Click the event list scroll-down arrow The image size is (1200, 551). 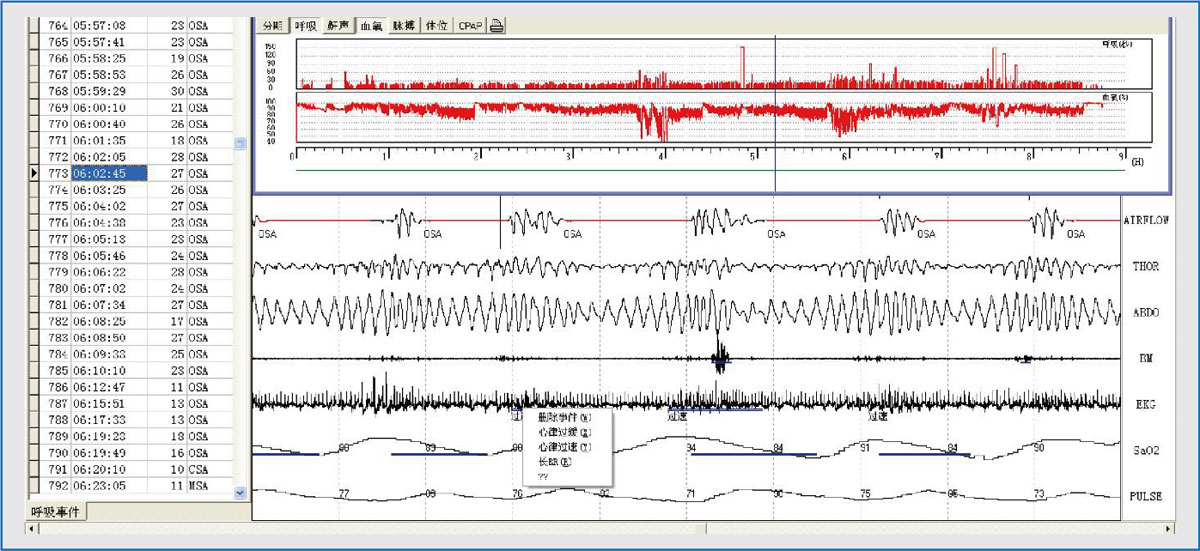240,492
